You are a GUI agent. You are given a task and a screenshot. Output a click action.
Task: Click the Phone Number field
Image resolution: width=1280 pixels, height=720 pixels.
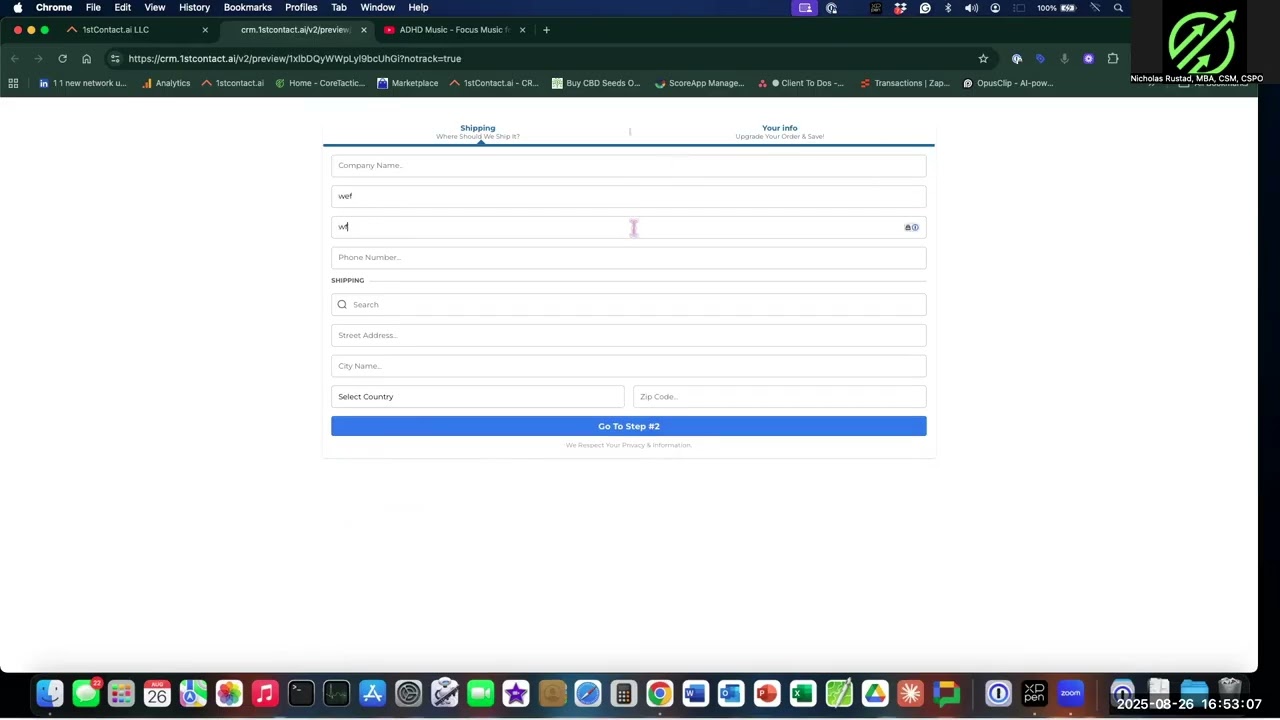pos(629,258)
